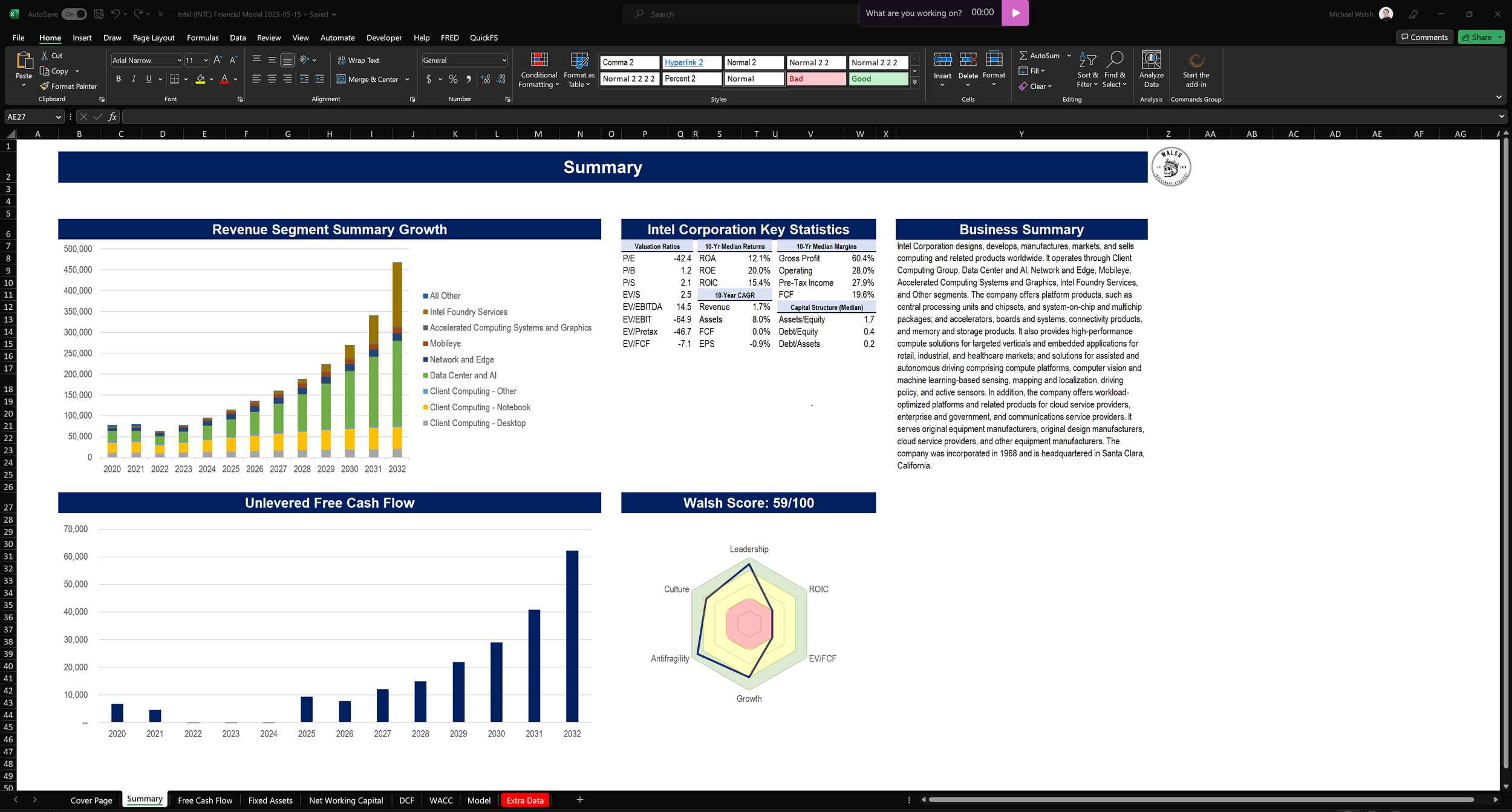Expand the Name Box dropdown arrow

pos(58,117)
